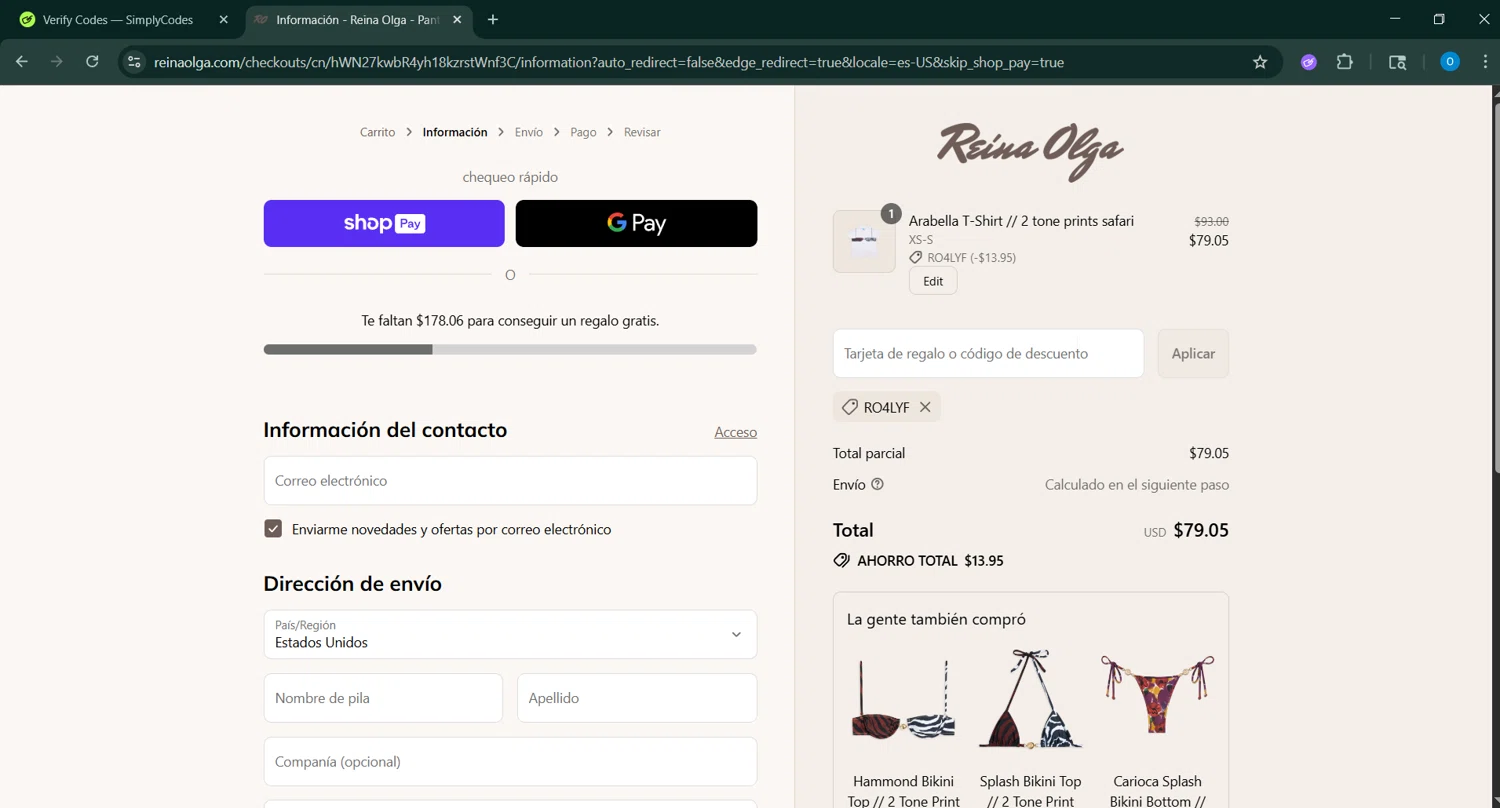Open the SimplyCodes extension icon
Screen dimensions: 1500x808
[x=1308, y=62]
